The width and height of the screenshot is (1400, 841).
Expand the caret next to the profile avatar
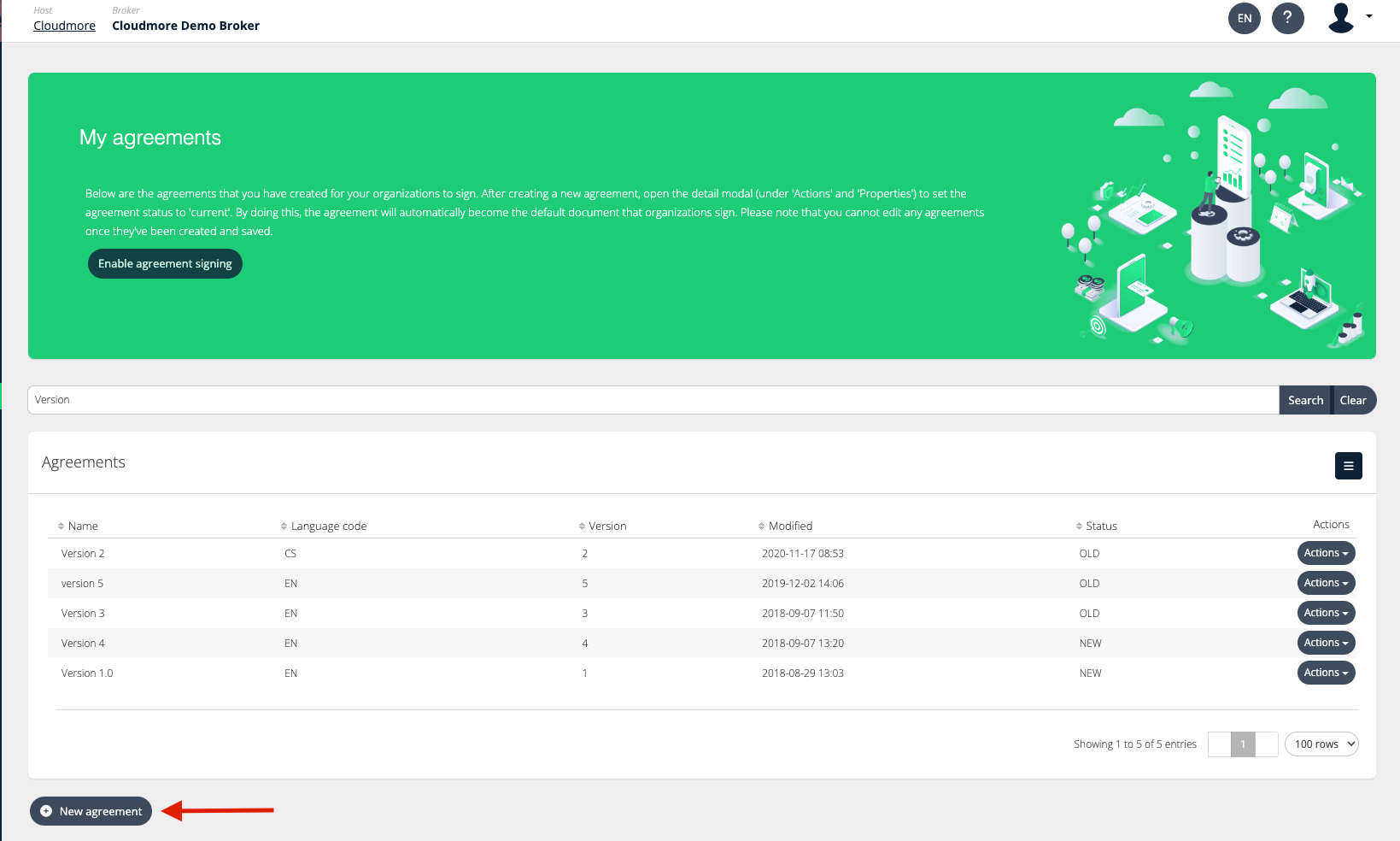[1370, 18]
